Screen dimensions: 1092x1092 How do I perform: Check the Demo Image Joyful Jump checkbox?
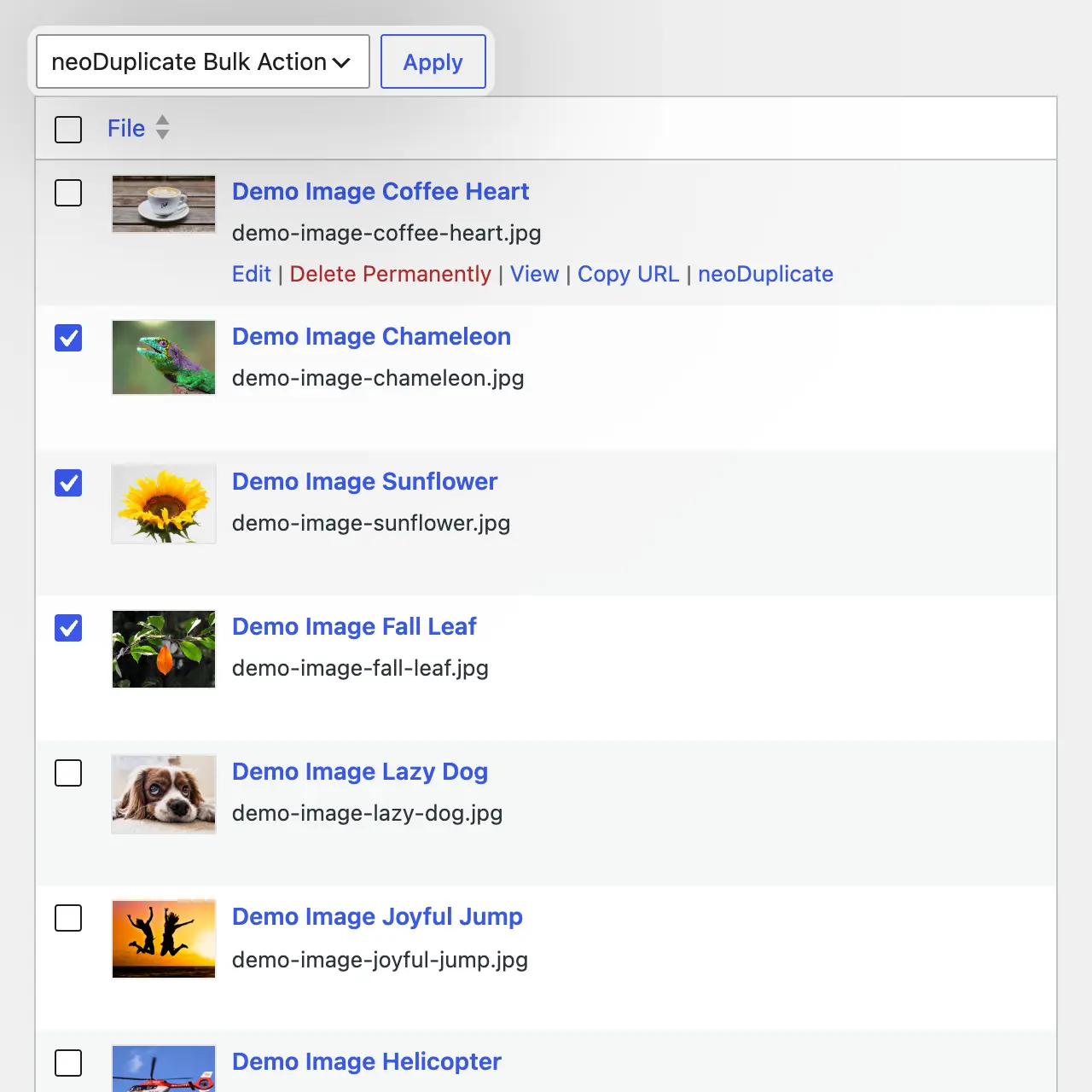click(68, 918)
